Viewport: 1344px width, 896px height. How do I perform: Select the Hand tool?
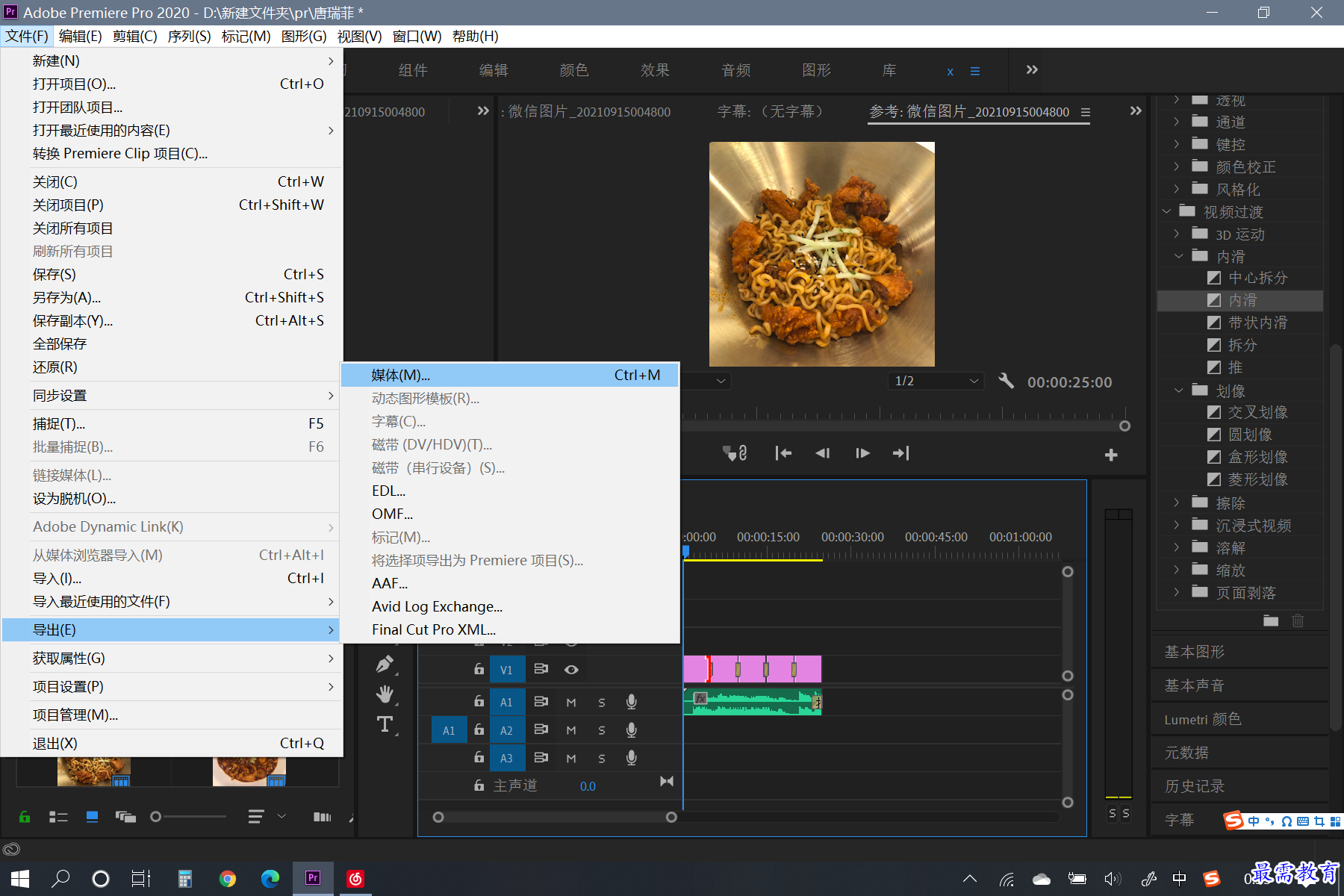[x=385, y=694]
